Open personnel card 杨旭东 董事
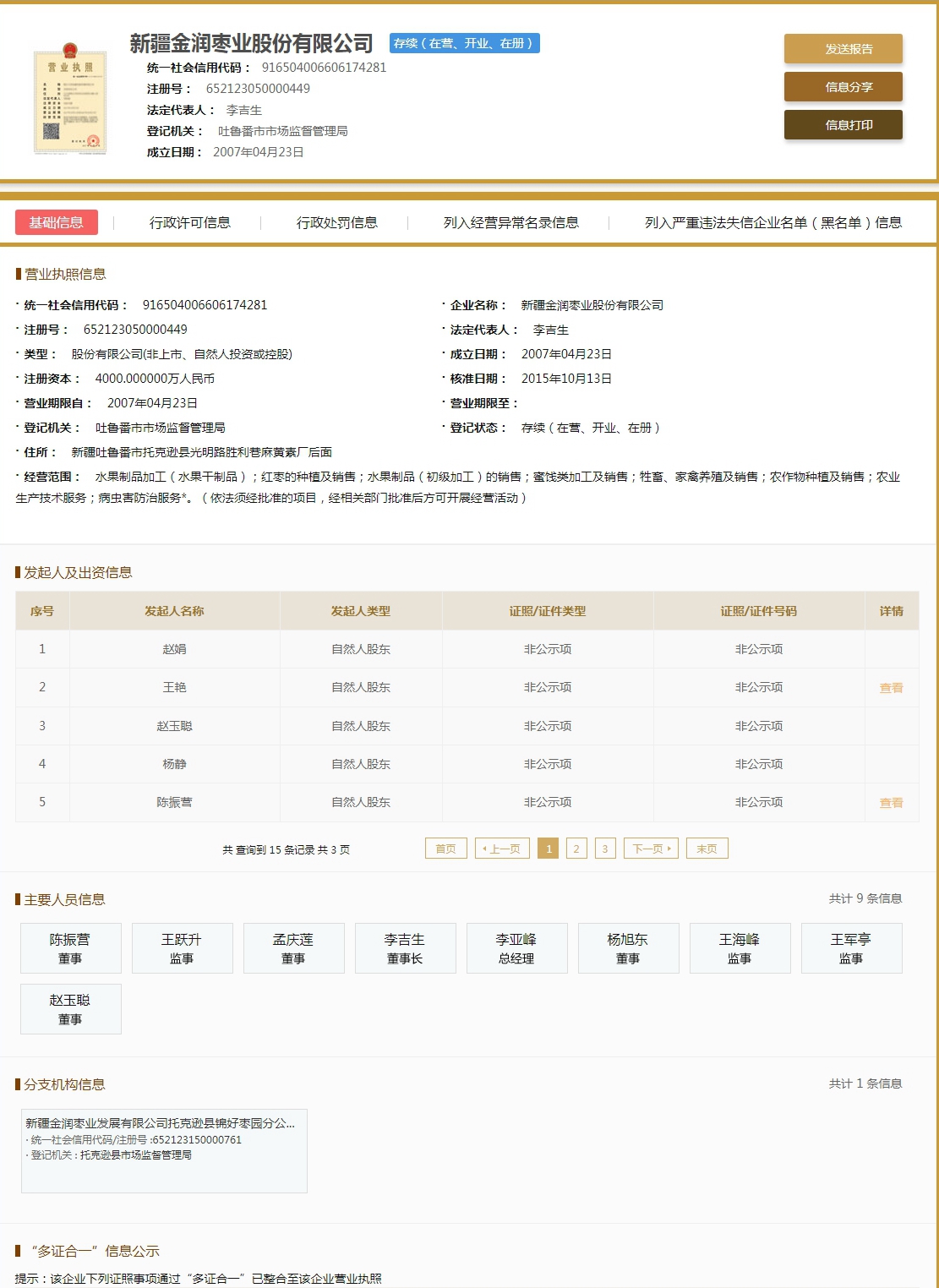This screenshot has height=1288, width=939. pos(629,948)
